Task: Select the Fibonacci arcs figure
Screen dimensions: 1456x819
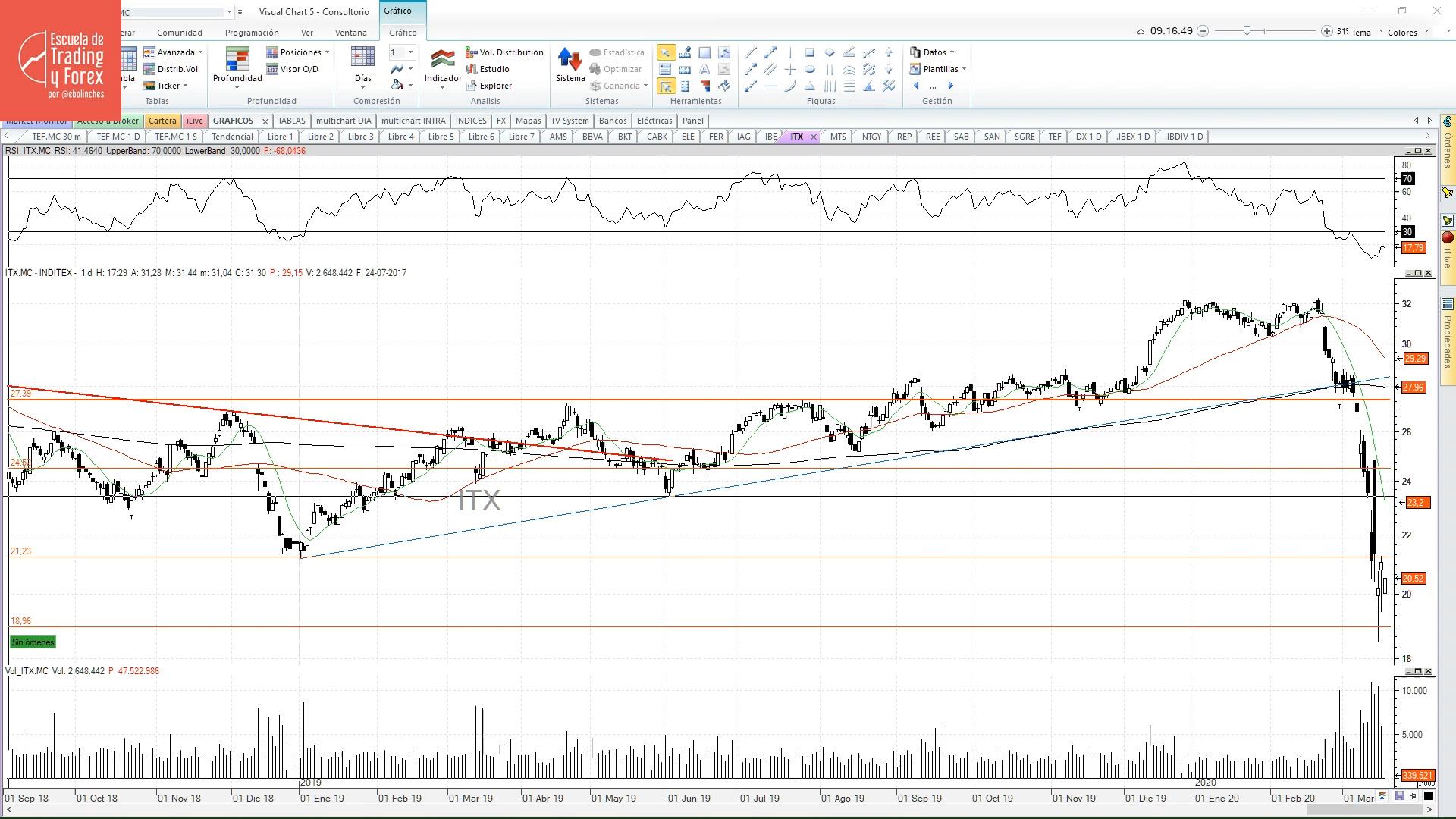Action: coord(849,69)
